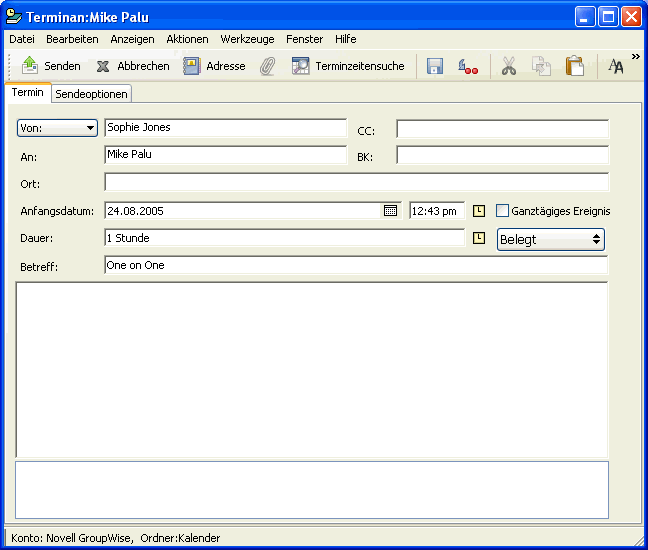Click the spell check toolbar icon
The height and width of the screenshot is (550, 648).
point(468,67)
